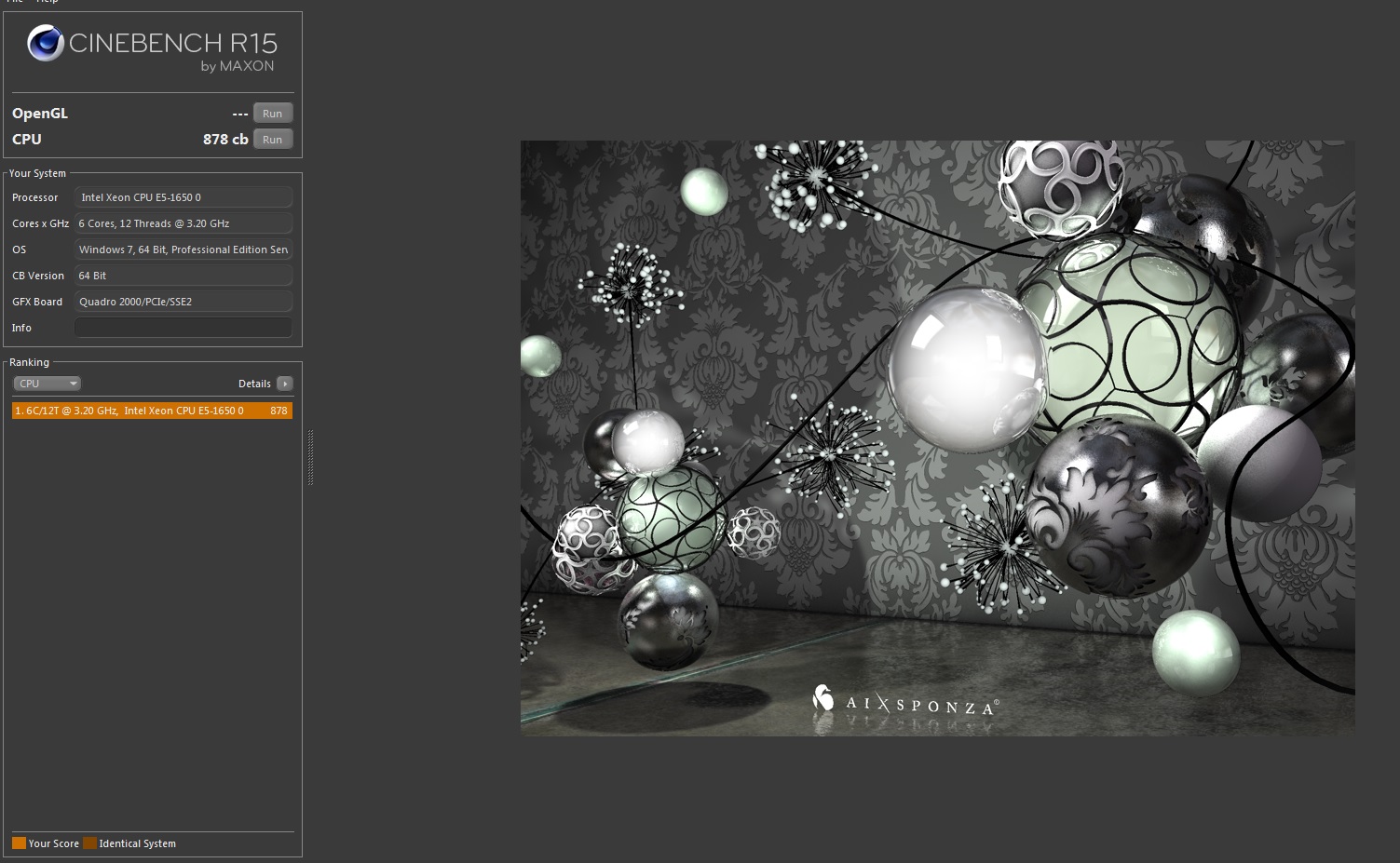Click the AIXSPONZA logo in the render
The height and width of the screenshot is (863, 1400).
tap(904, 703)
